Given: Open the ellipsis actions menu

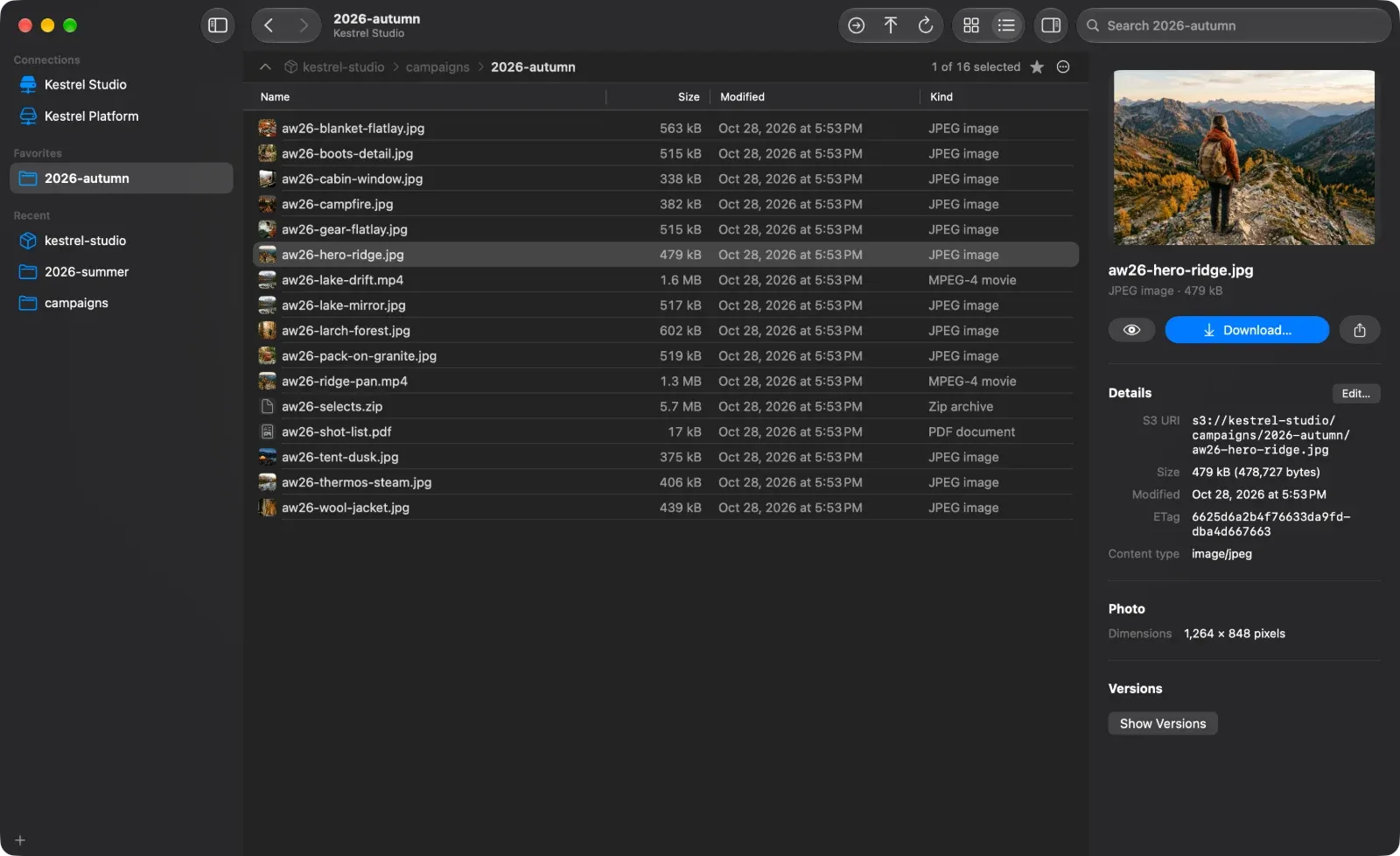Looking at the screenshot, I should click(1063, 67).
